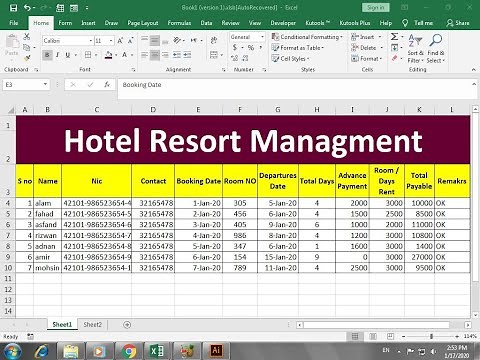Open the Data ribbon tab
This screenshot has height=360, width=480.
pyautogui.click(x=206, y=23)
